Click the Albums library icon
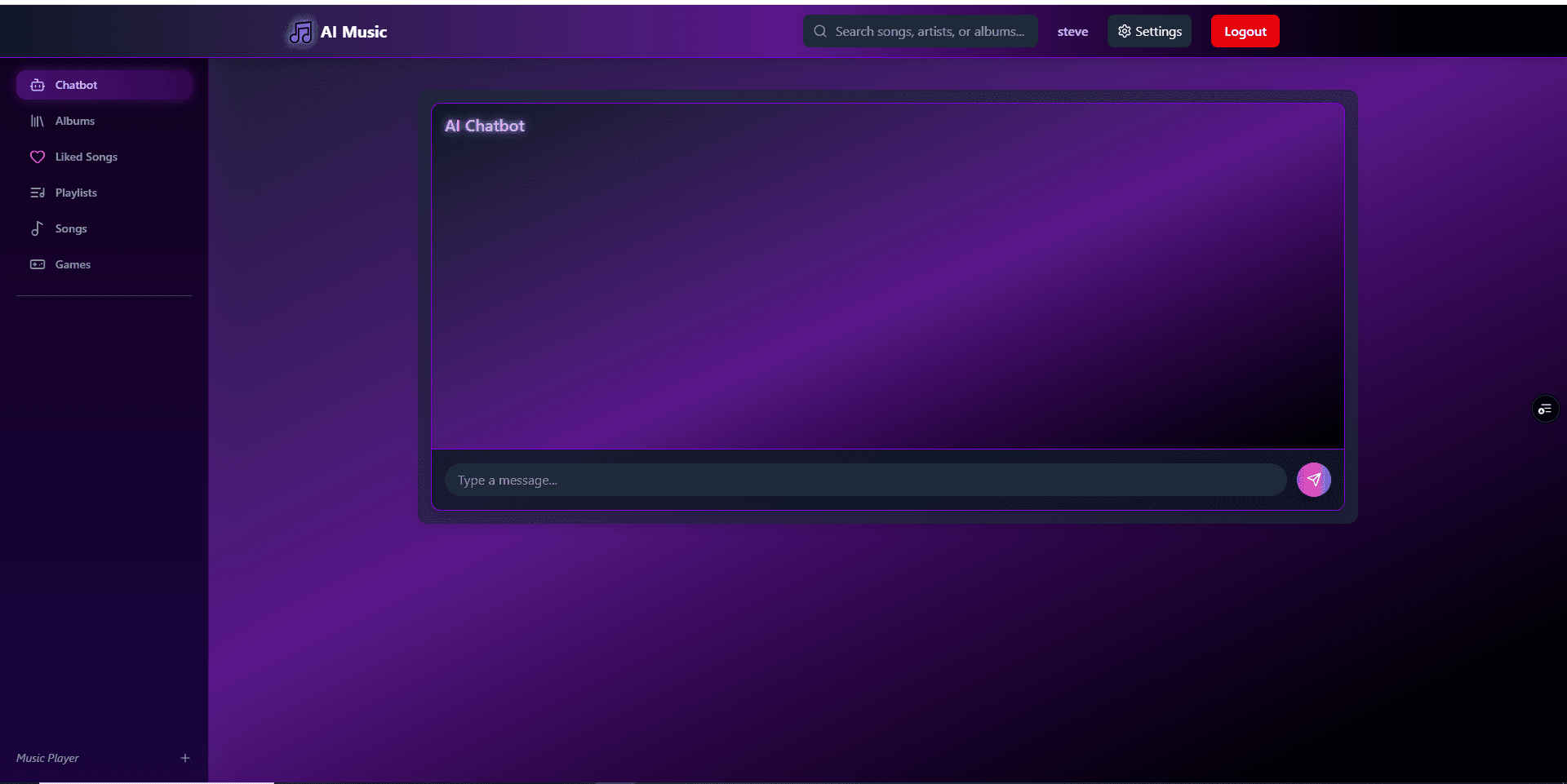Screen dimensions: 1567x784 coord(38,121)
